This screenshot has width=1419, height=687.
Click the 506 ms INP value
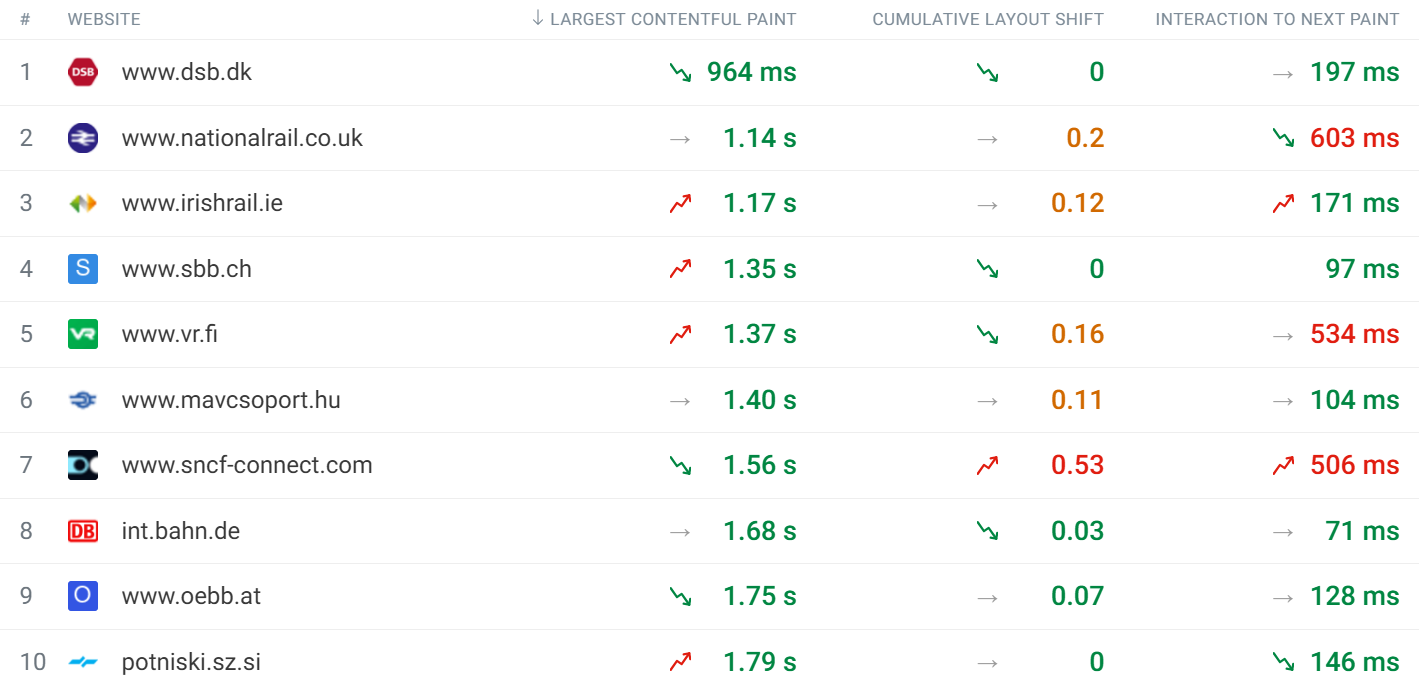click(1355, 465)
